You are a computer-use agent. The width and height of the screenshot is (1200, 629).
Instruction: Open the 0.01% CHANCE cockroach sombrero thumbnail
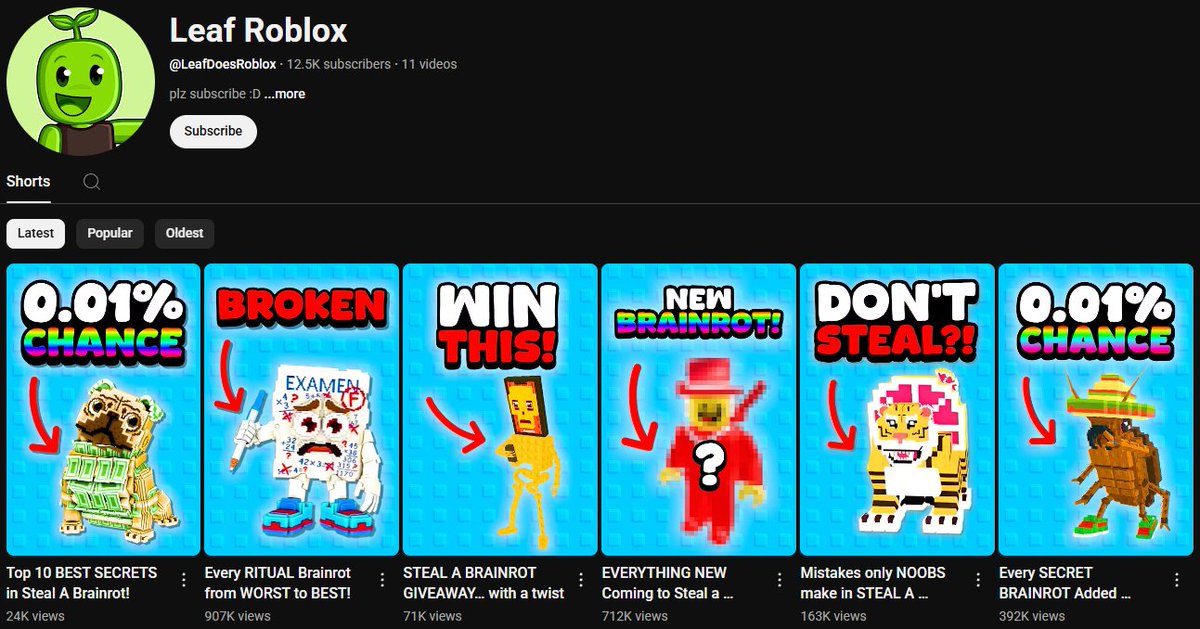[1096, 409]
